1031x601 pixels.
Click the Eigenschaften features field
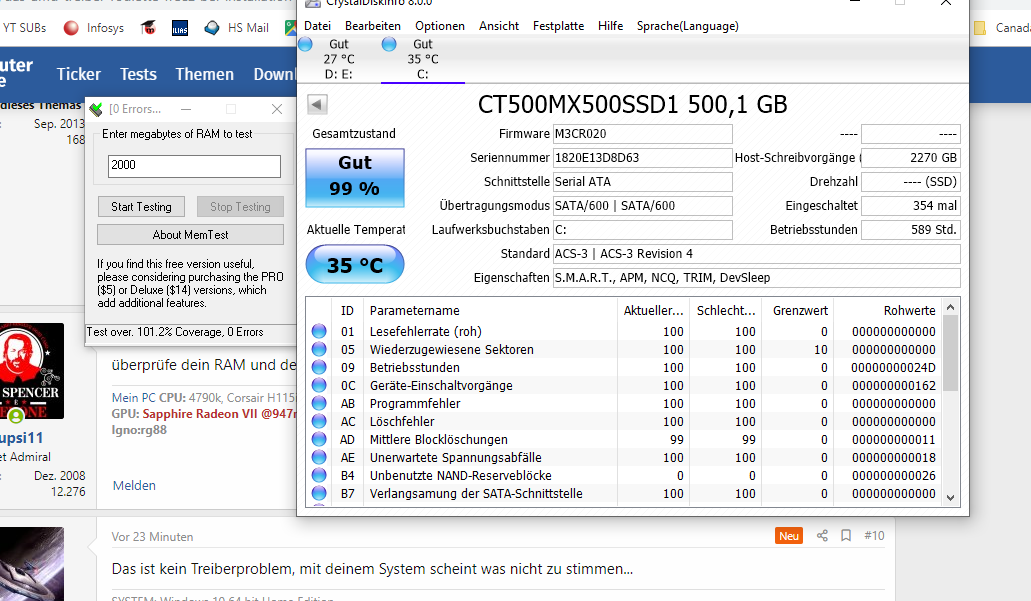click(x=756, y=278)
